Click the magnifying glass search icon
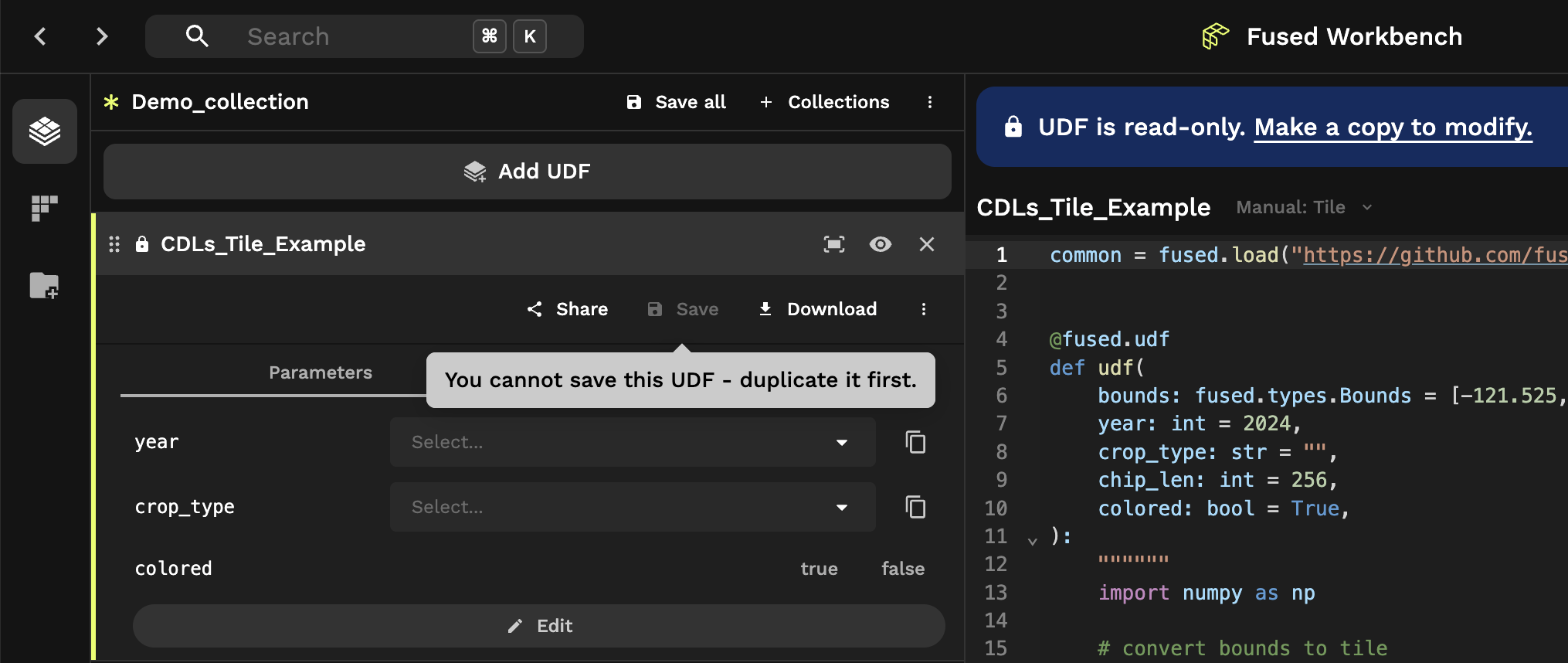1568x663 pixels. pyautogui.click(x=197, y=36)
